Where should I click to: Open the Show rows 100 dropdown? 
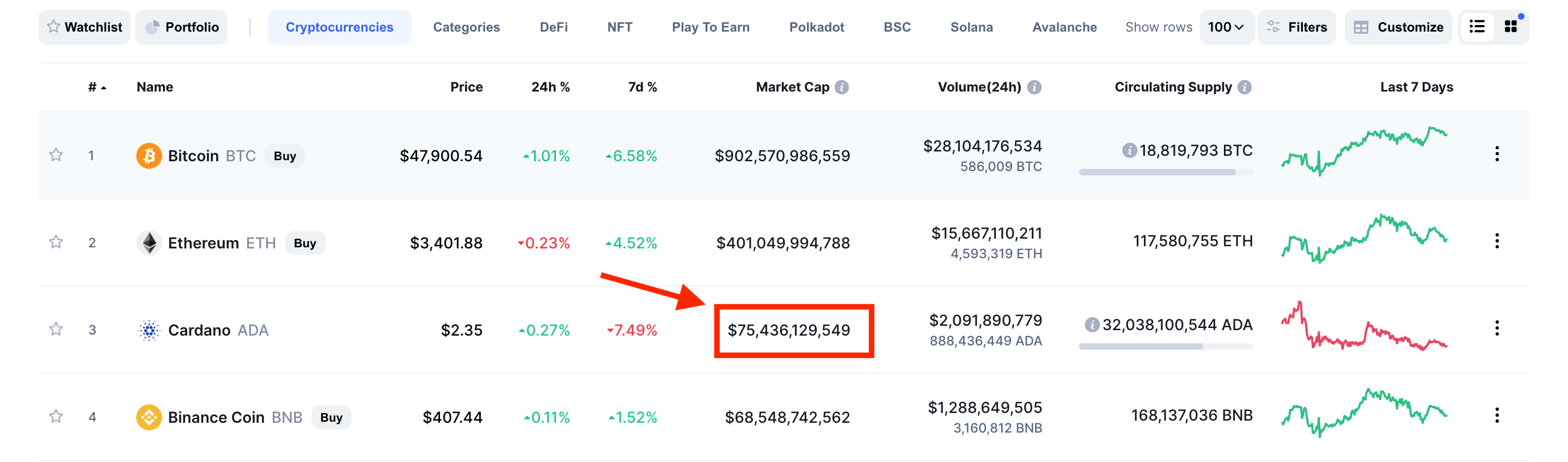(x=1226, y=27)
